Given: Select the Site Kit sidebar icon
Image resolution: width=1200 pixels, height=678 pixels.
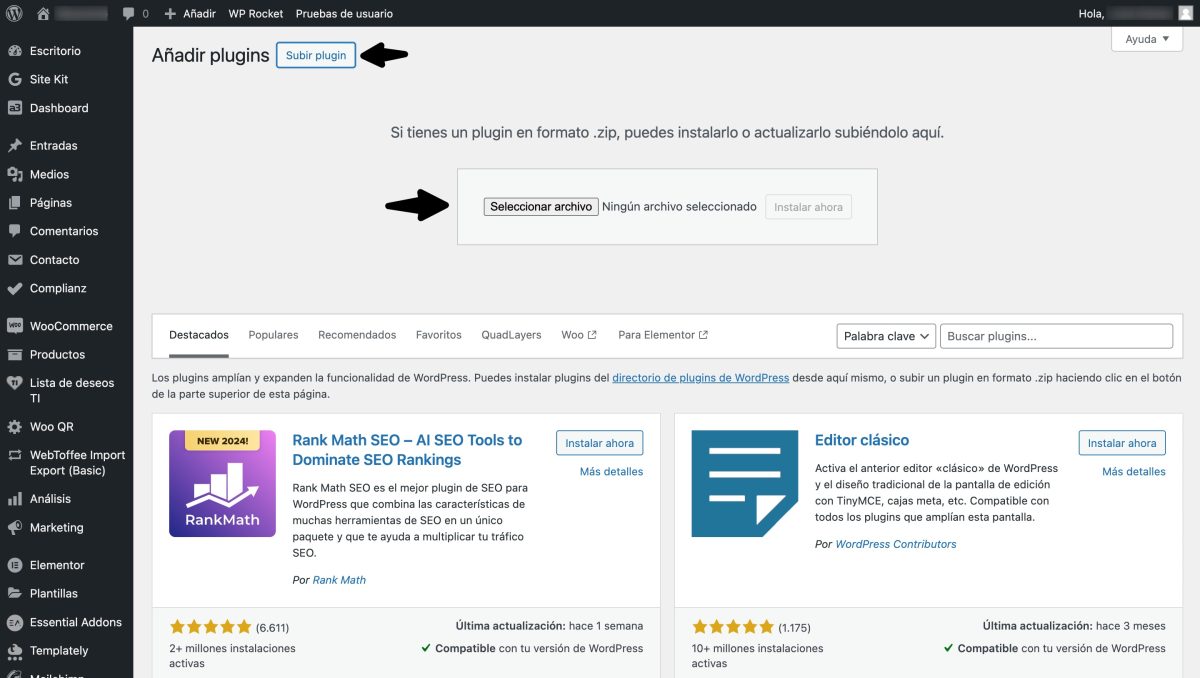Looking at the screenshot, I should click(14, 79).
